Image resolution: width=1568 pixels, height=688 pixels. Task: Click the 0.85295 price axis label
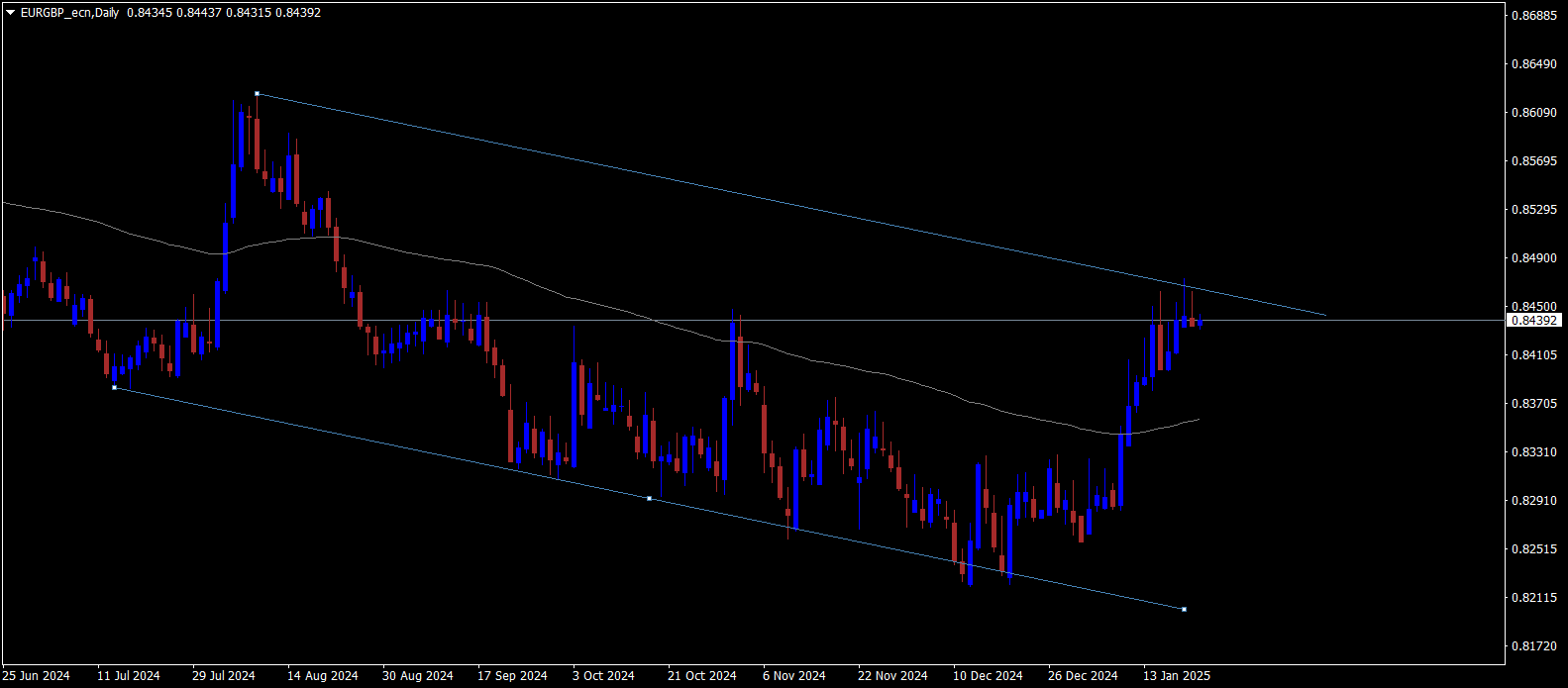click(x=1534, y=210)
